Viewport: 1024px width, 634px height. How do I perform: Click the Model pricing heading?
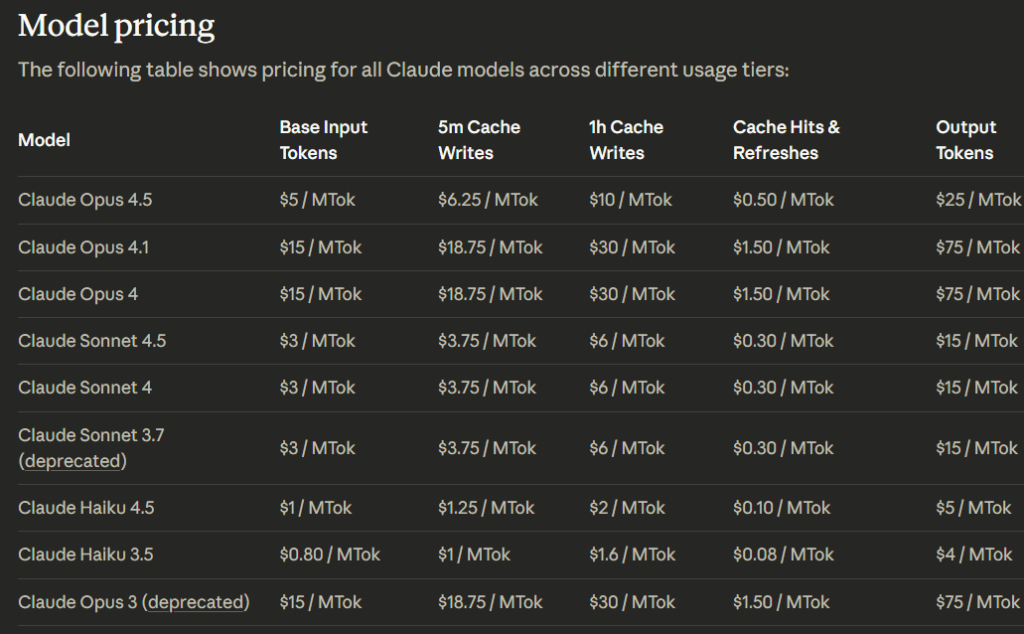(x=116, y=26)
